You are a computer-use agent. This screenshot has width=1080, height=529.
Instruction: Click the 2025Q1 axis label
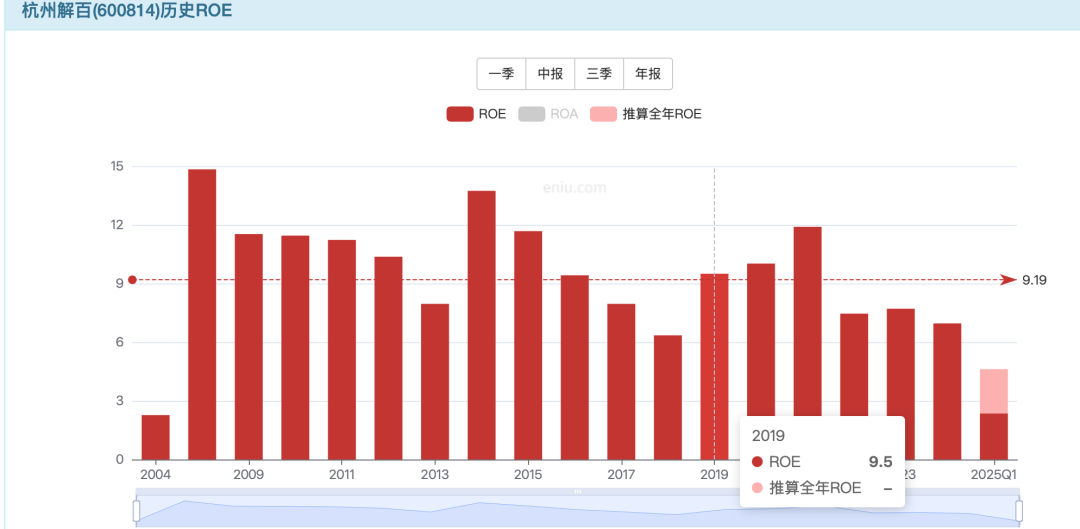point(994,475)
